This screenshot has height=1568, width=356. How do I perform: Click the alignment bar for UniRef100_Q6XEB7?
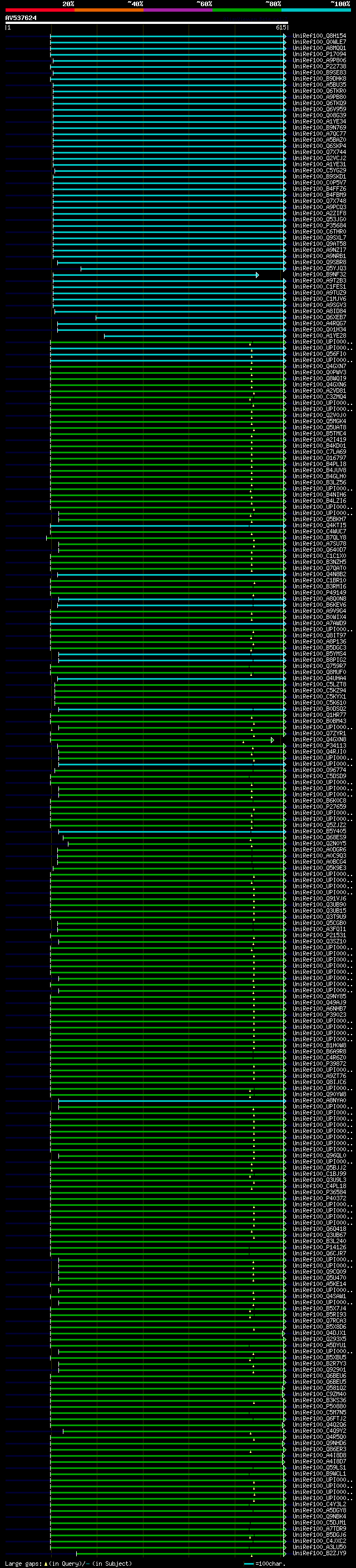pos(190,318)
